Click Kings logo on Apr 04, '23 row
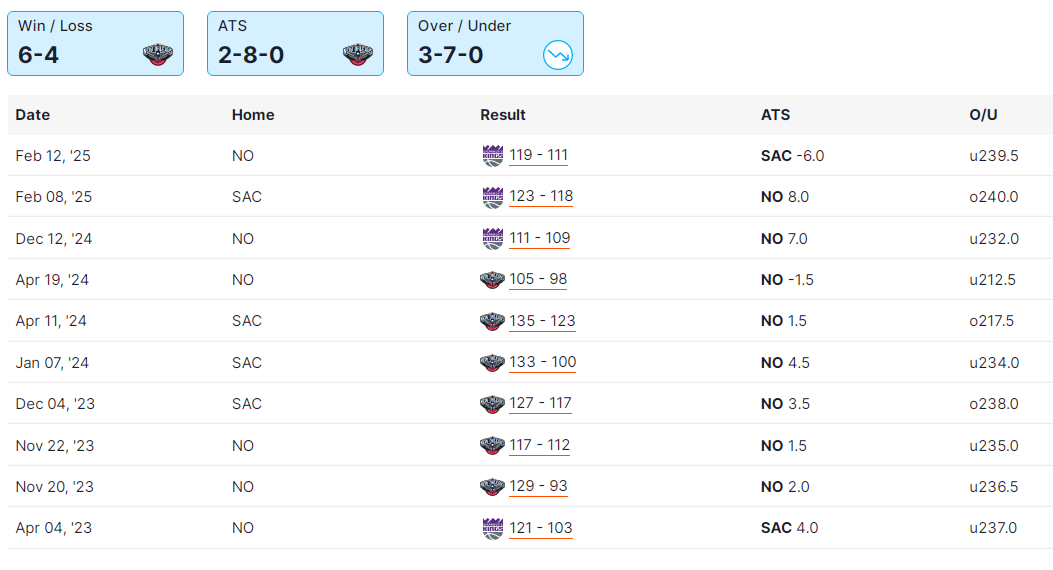Image resolution: width=1053 pixels, height=570 pixels. coord(492,528)
